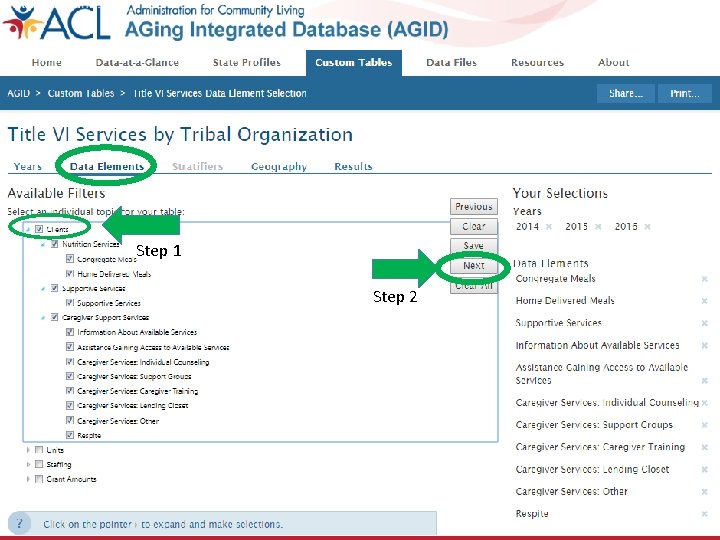Click the Stratifiers tab
The width and height of the screenshot is (720, 540).
[x=197, y=166]
